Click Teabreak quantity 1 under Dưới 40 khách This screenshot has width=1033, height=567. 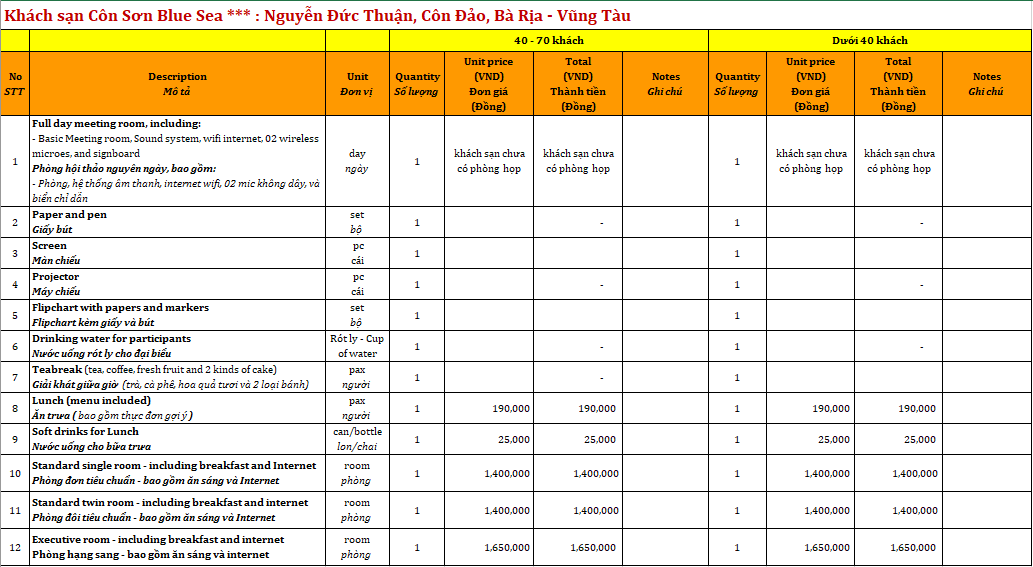click(737, 377)
